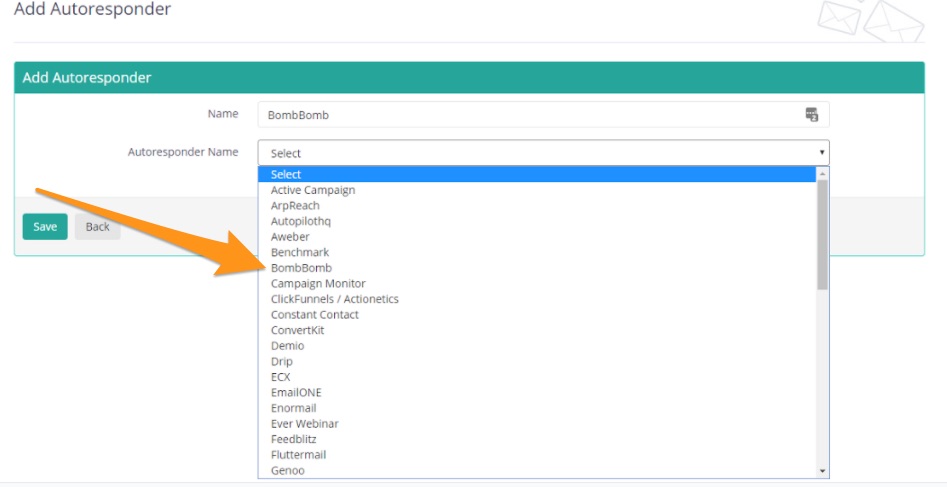Select ECX from the list
Viewport: 947px width, 487px height.
537,377
